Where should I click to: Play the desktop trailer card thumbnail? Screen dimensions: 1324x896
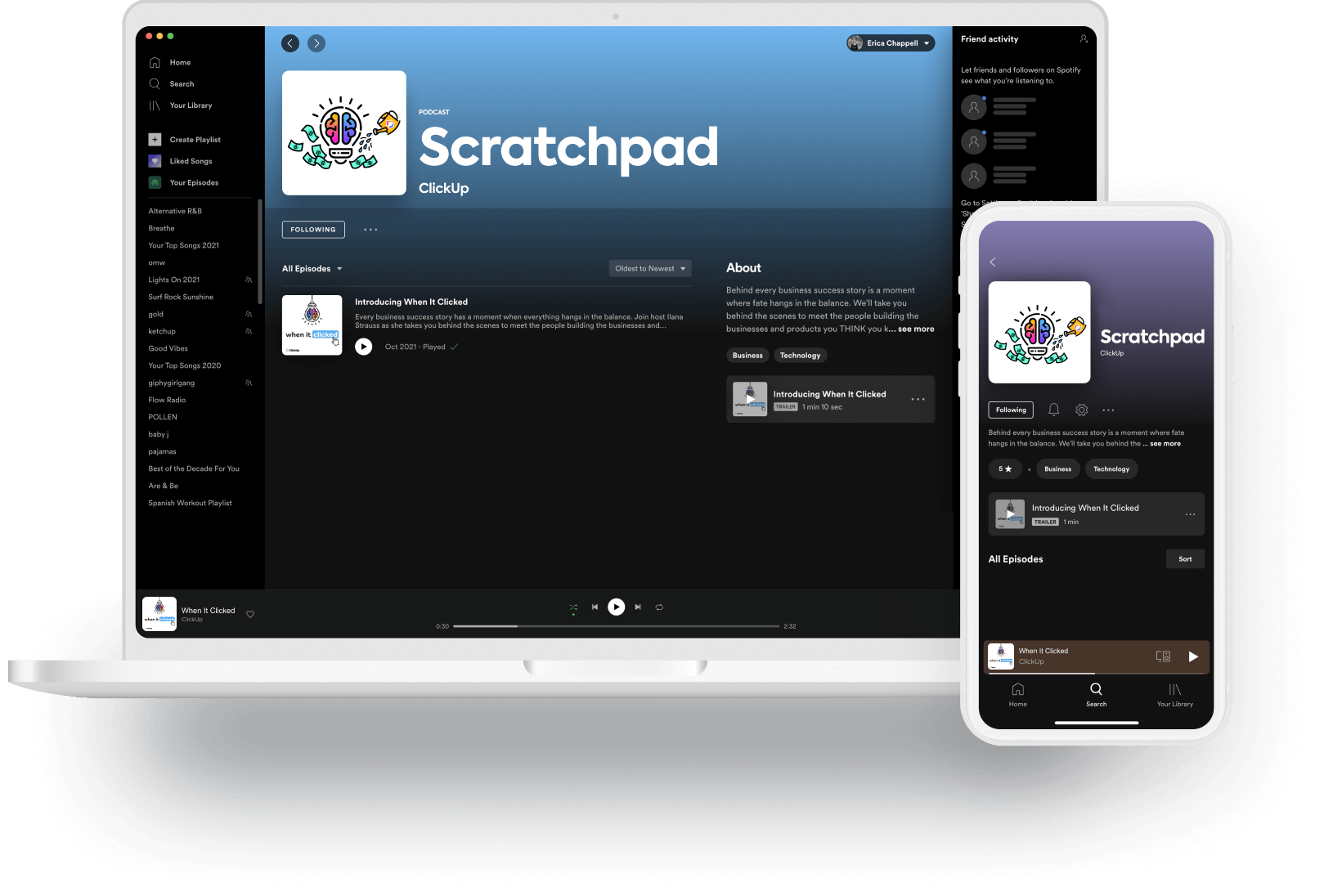750,399
